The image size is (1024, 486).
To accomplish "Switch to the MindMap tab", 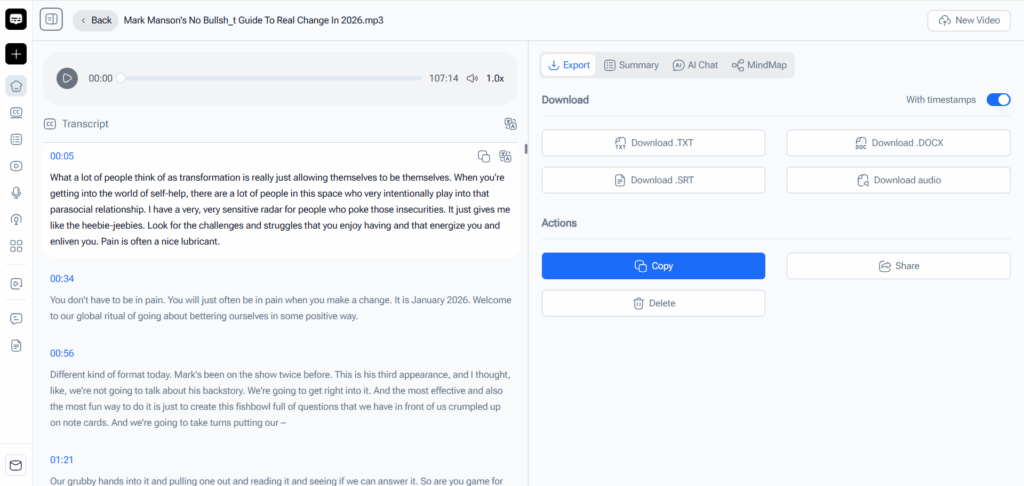I will [x=759, y=65].
